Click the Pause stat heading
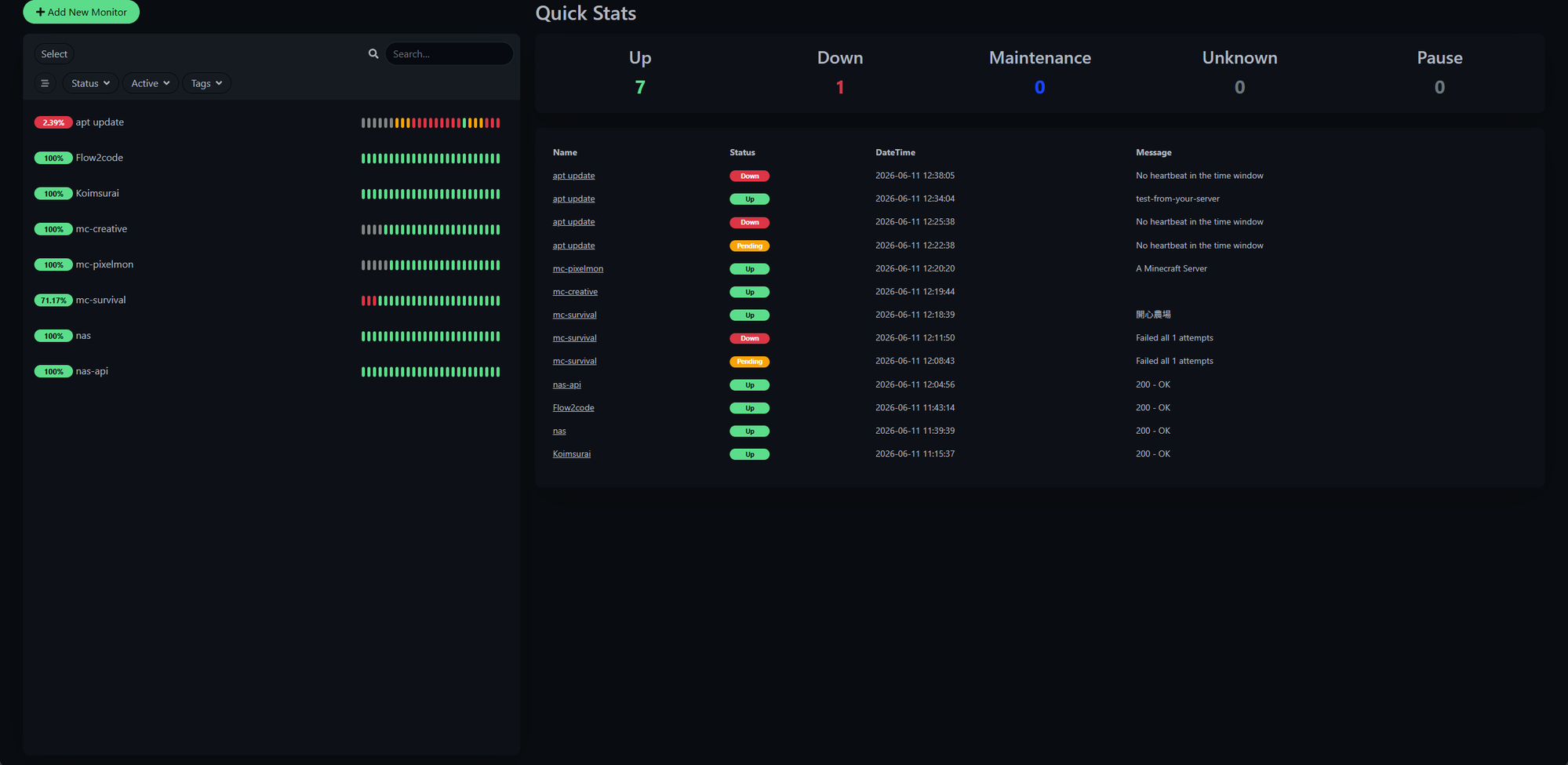Image resolution: width=1568 pixels, height=765 pixels. tap(1439, 57)
